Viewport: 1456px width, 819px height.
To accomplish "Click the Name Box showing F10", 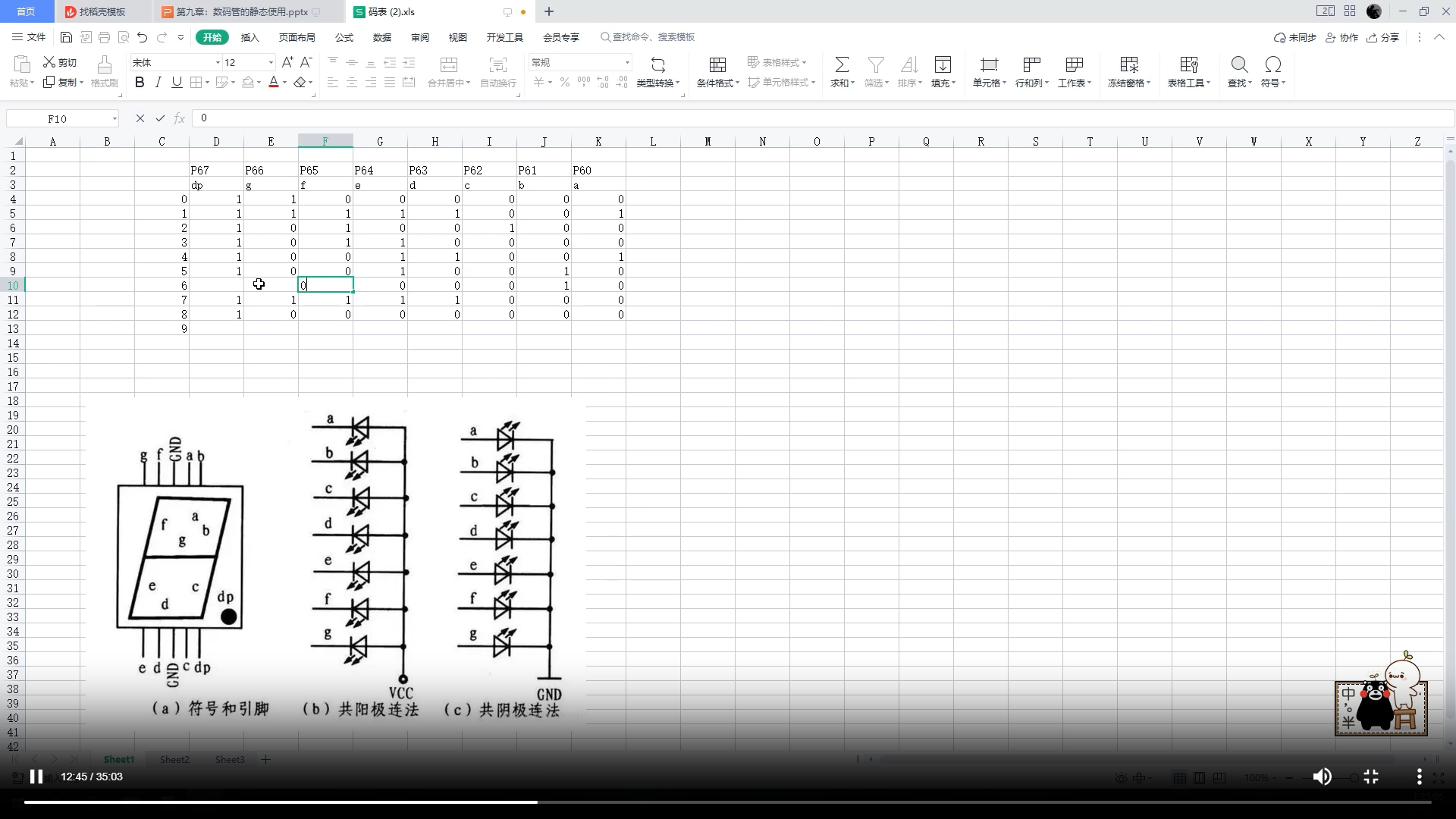I will coord(63,118).
